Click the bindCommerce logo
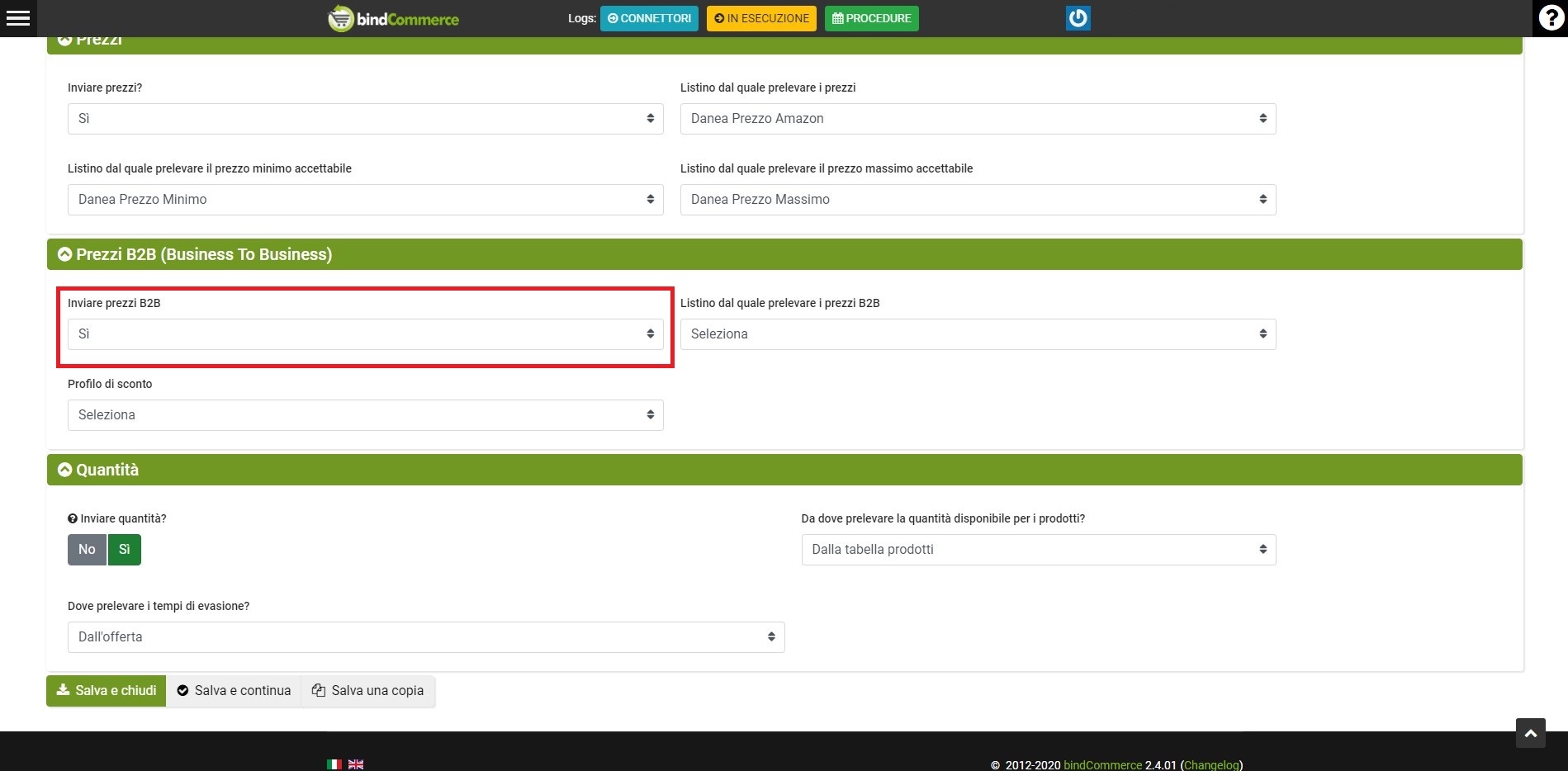 click(394, 18)
